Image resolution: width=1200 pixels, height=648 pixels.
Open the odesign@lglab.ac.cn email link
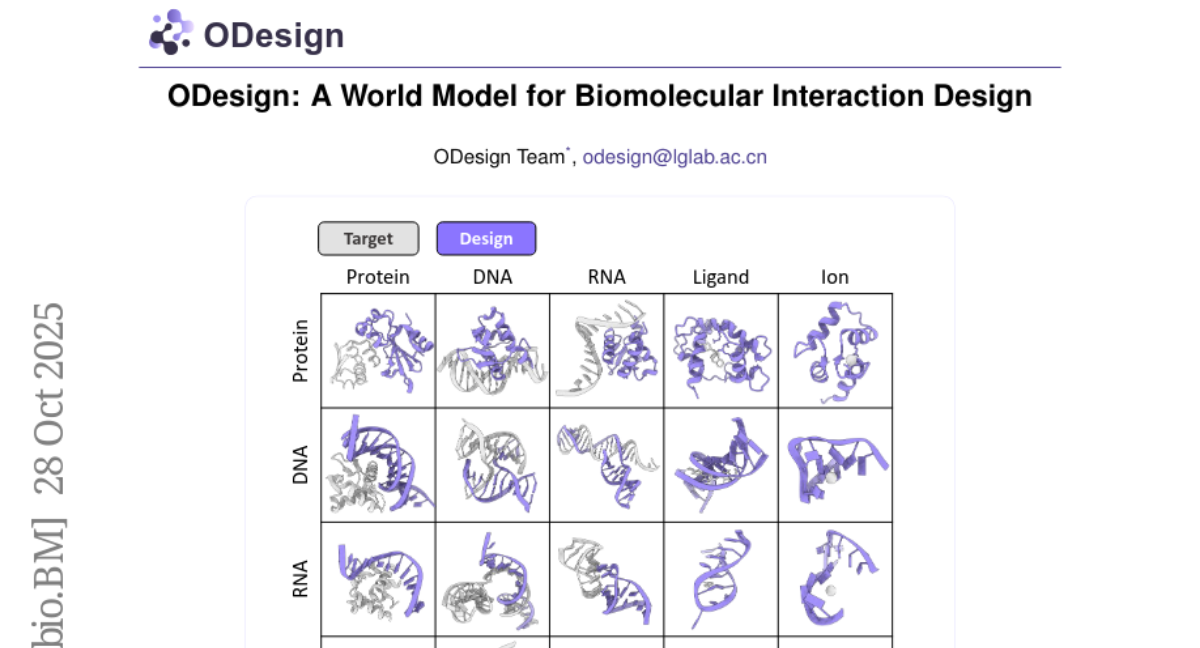[675, 156]
